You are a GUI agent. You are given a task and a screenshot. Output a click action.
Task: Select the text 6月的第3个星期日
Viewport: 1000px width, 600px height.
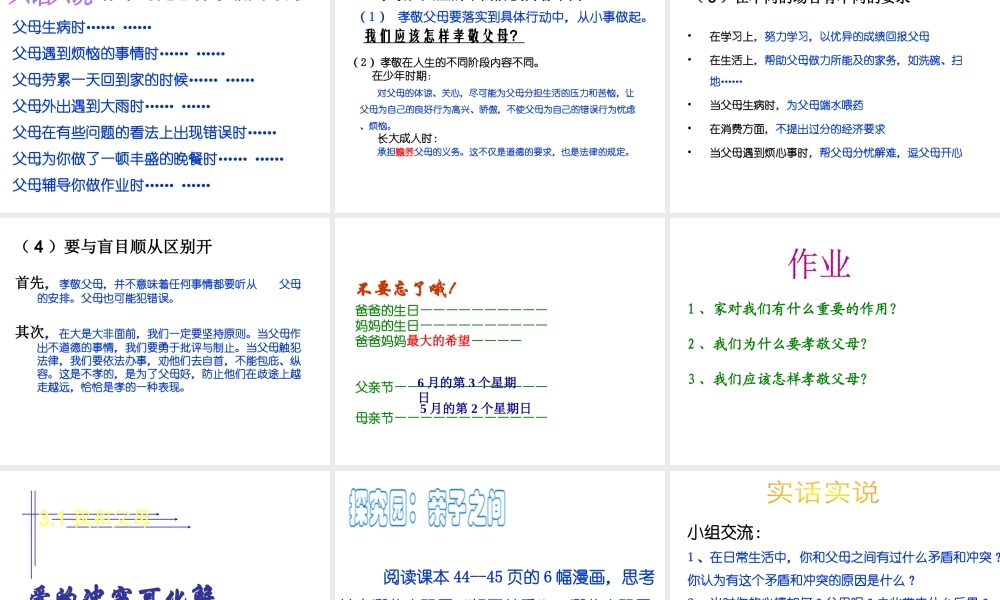[x=467, y=389]
